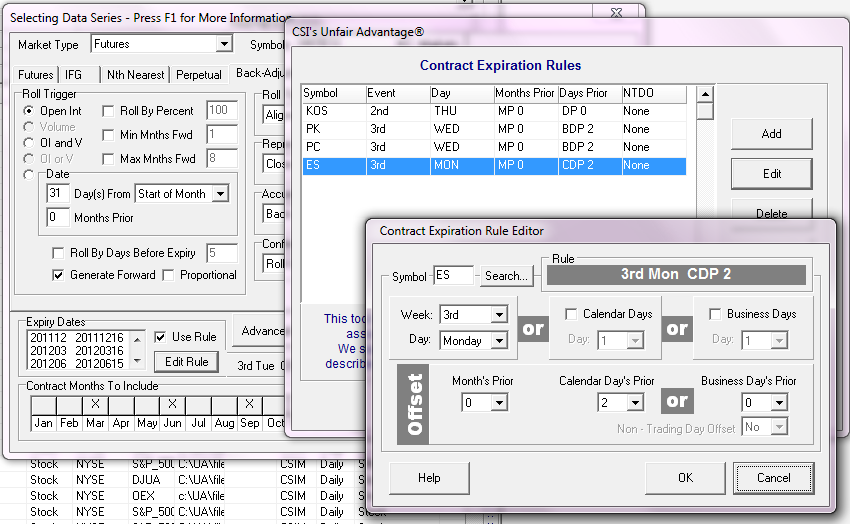Screen dimensions: 850x524
Task: Click the Symbol ES input field
Action: (454, 275)
